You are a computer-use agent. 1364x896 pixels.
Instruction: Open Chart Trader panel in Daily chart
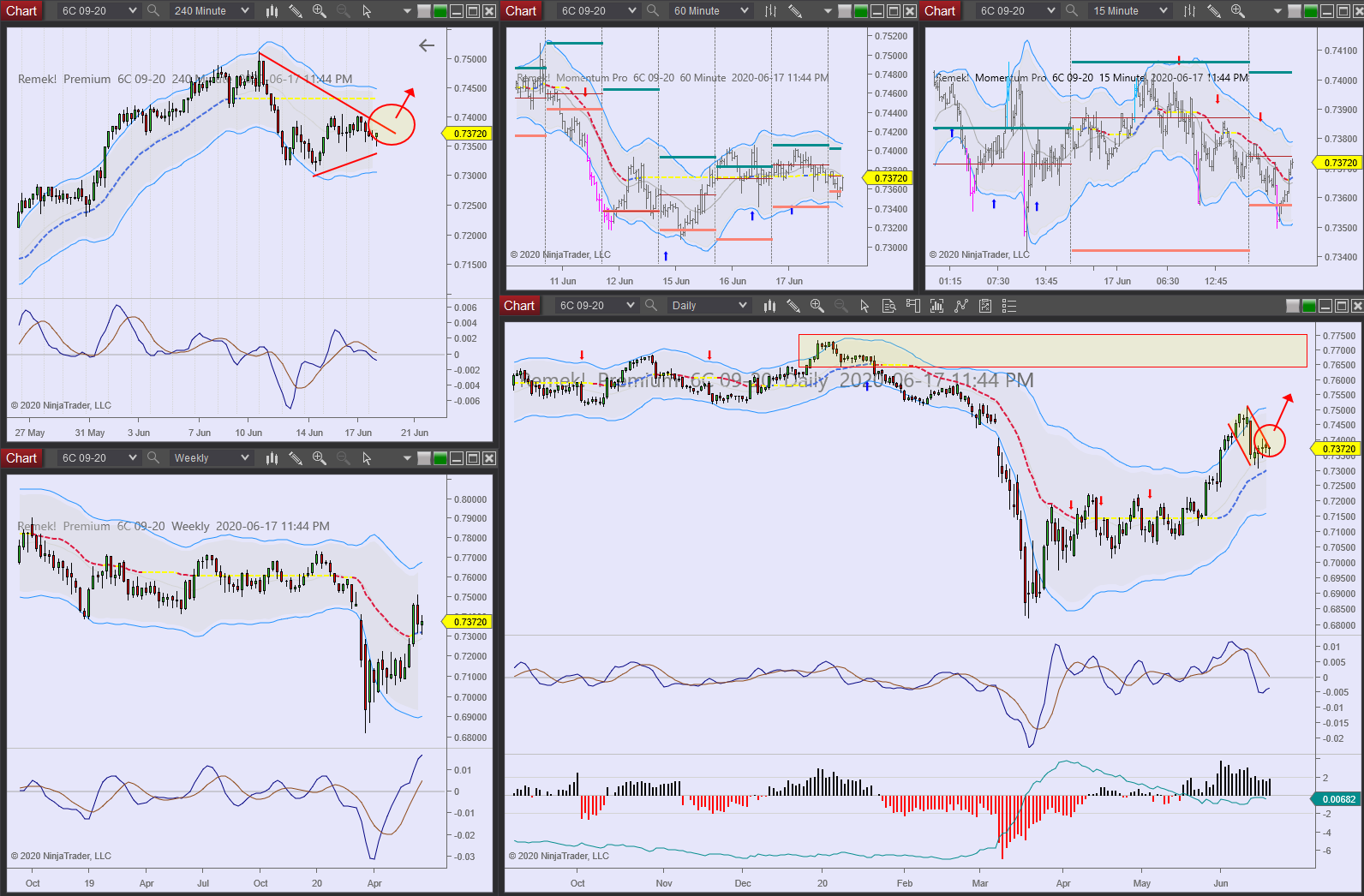coord(912,306)
